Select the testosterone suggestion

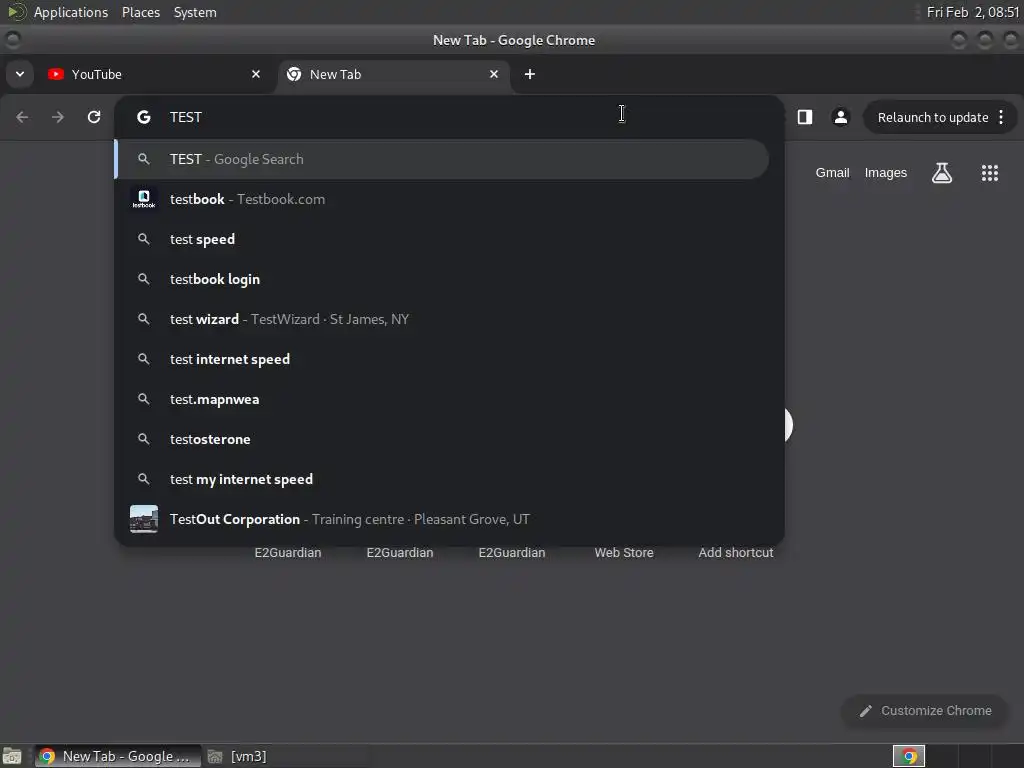click(x=442, y=440)
